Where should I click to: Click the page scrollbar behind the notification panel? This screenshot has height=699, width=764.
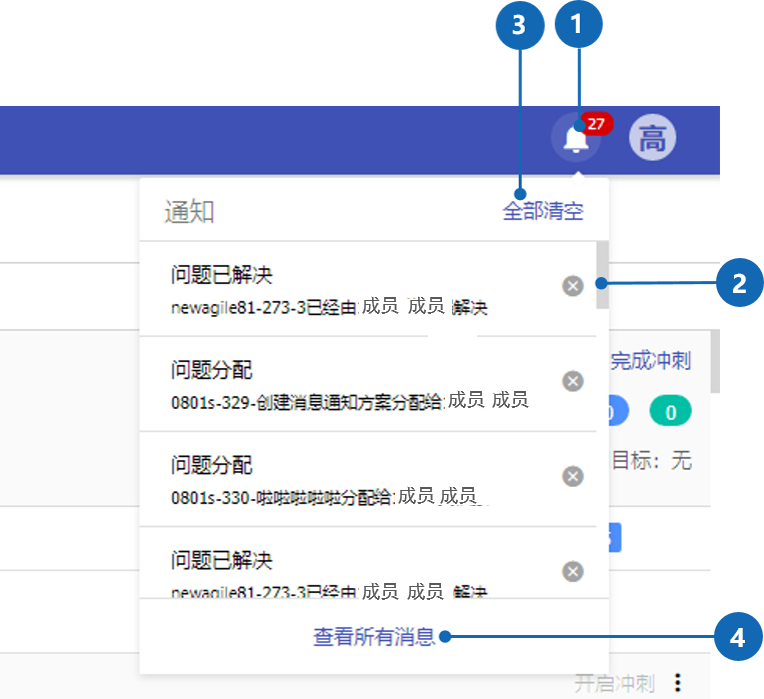714,362
